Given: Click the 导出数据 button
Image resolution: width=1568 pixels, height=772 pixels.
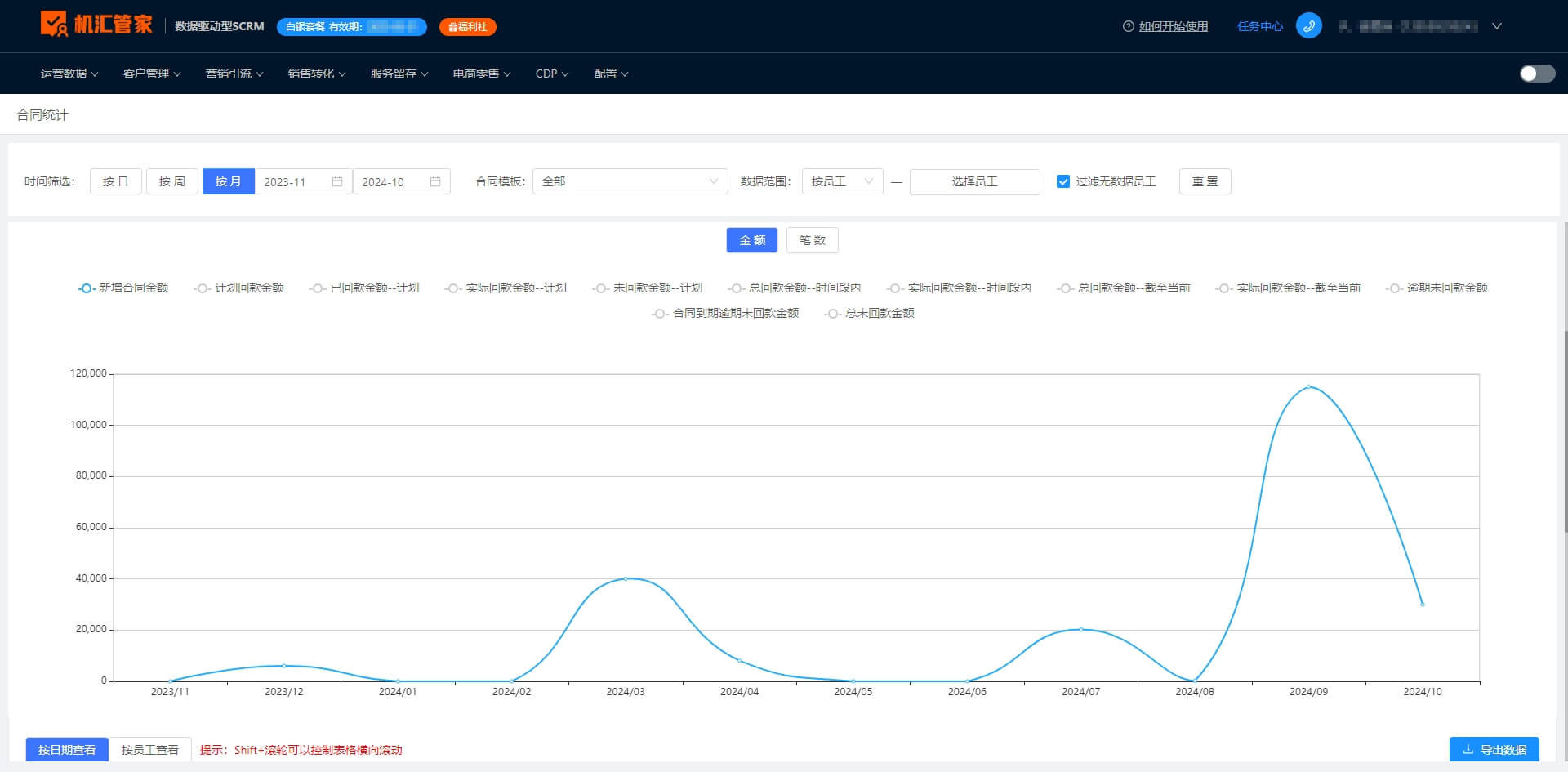Looking at the screenshot, I should tap(1494, 749).
